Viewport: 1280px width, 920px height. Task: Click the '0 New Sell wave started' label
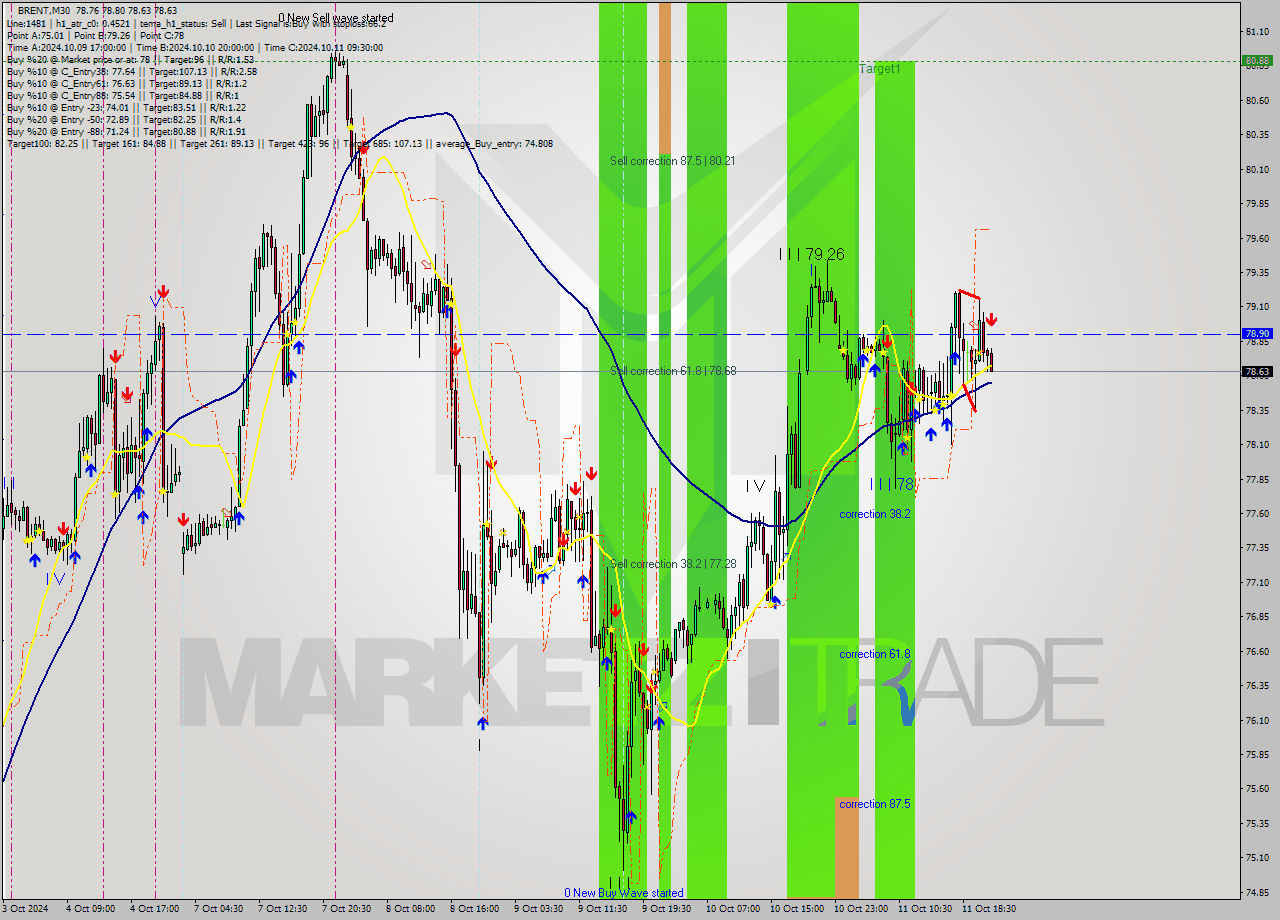click(x=336, y=18)
